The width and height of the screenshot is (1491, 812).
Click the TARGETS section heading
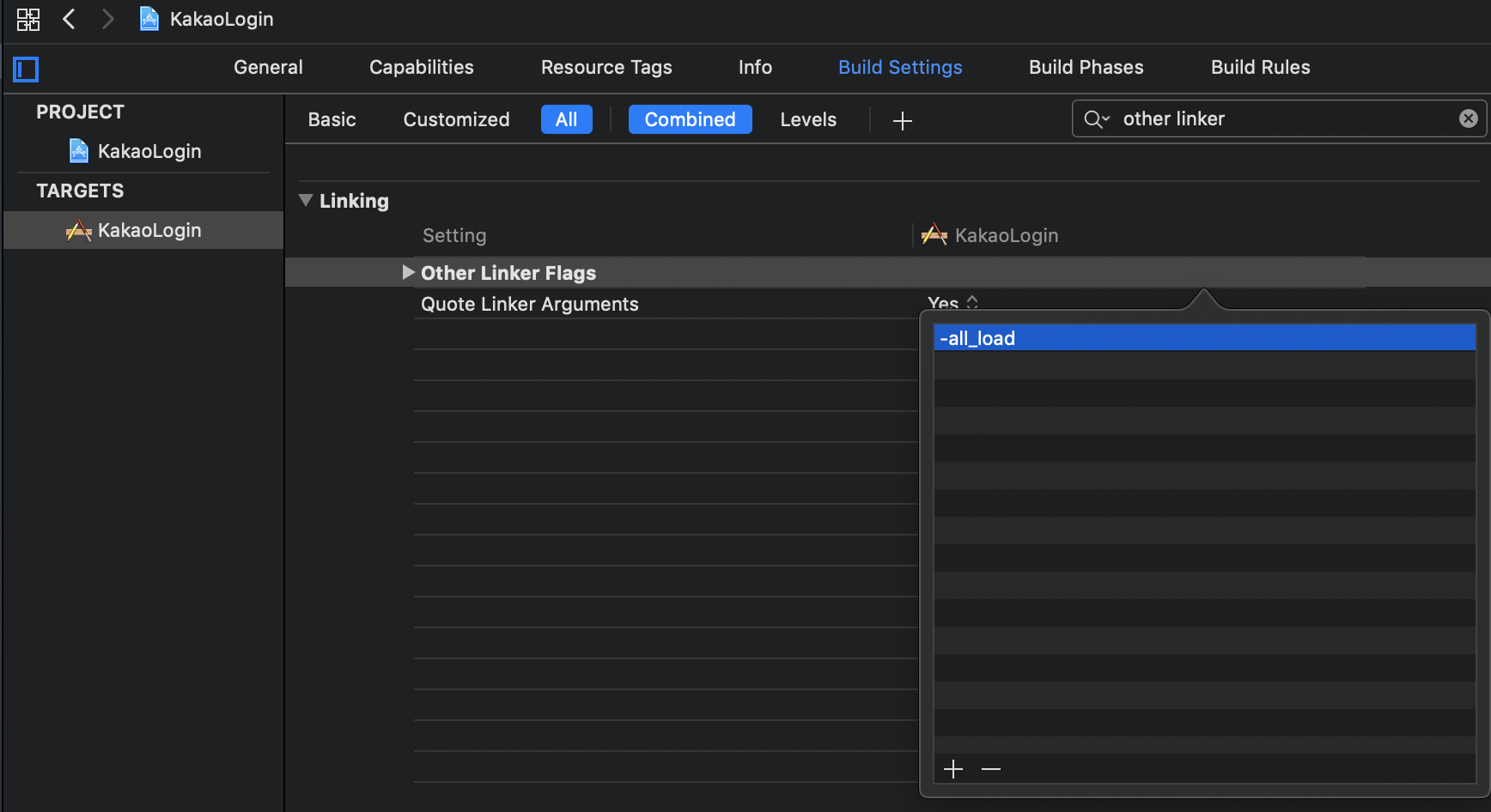tap(80, 191)
